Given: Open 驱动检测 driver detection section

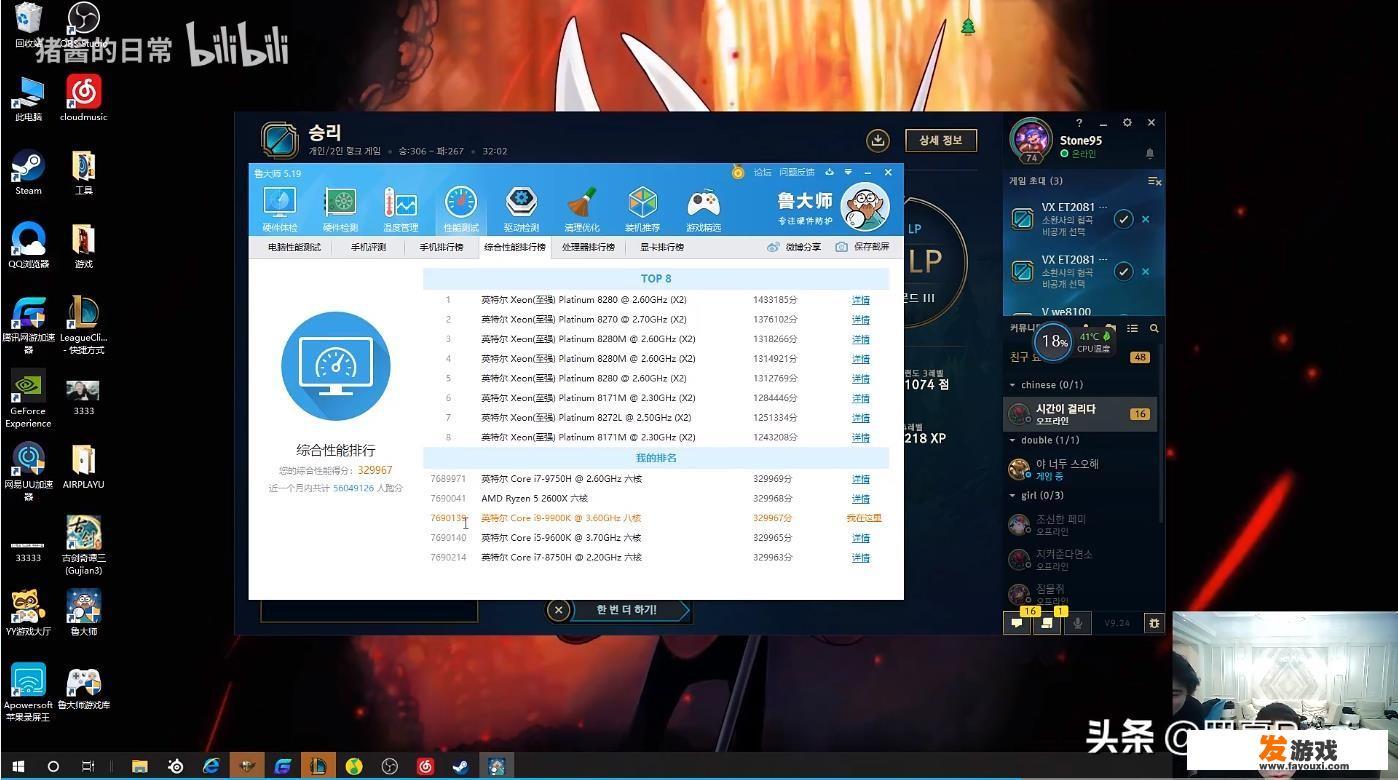Looking at the screenshot, I should (x=521, y=209).
